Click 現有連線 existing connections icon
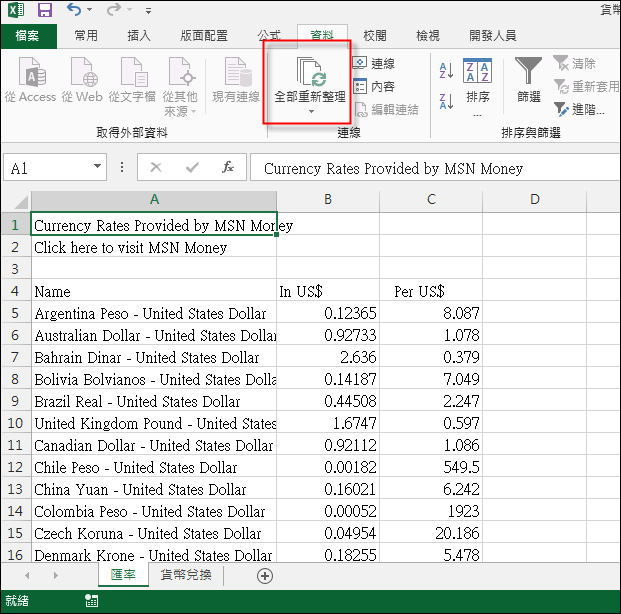Image resolution: width=621 pixels, height=614 pixels. pyautogui.click(x=236, y=80)
